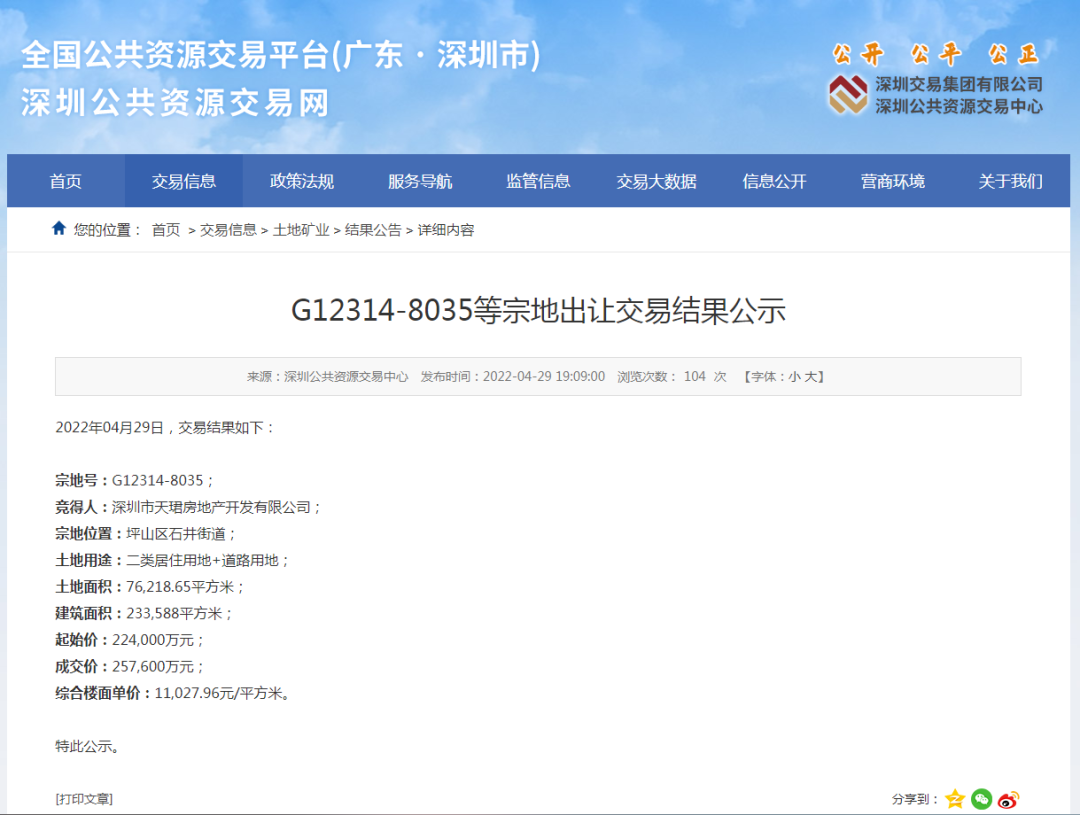This screenshot has width=1080, height=815.
Task: Click the publish time 2022-04-29 19:09:00
Action: [x=543, y=377]
